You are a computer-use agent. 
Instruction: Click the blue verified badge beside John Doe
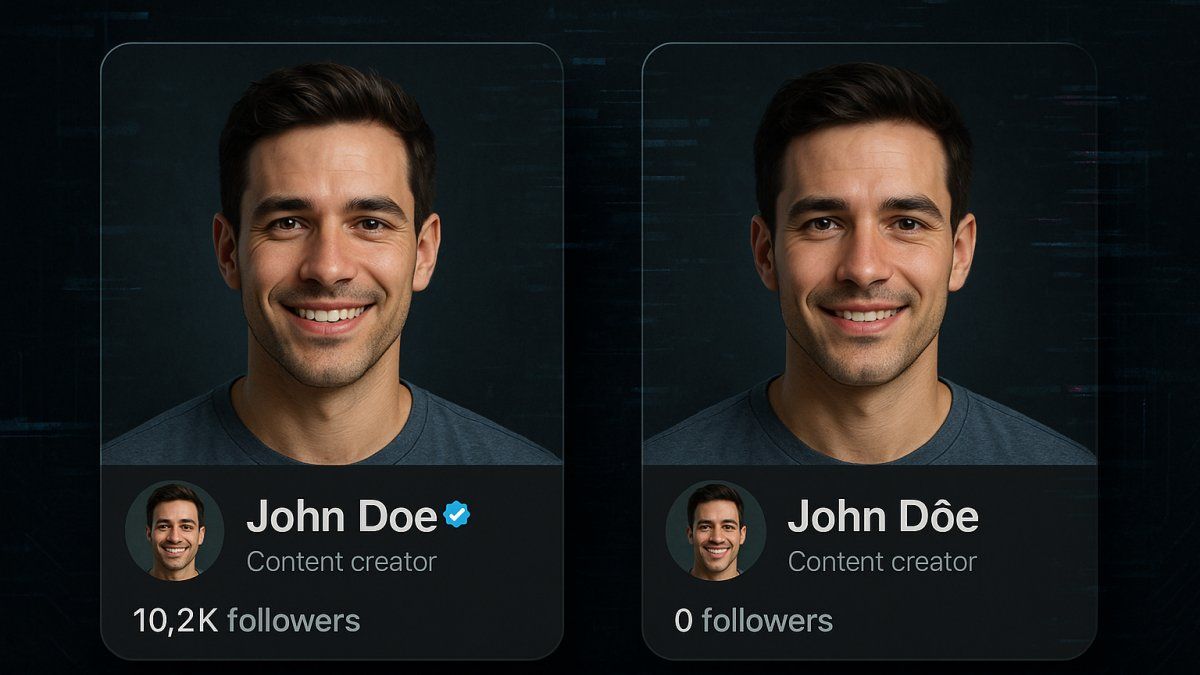[x=458, y=515]
